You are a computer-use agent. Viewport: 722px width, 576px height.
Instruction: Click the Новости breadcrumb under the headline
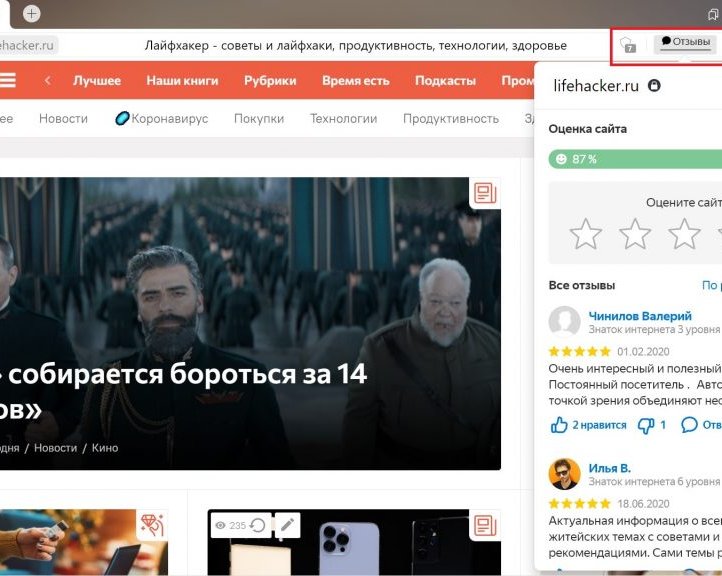click(x=56, y=448)
